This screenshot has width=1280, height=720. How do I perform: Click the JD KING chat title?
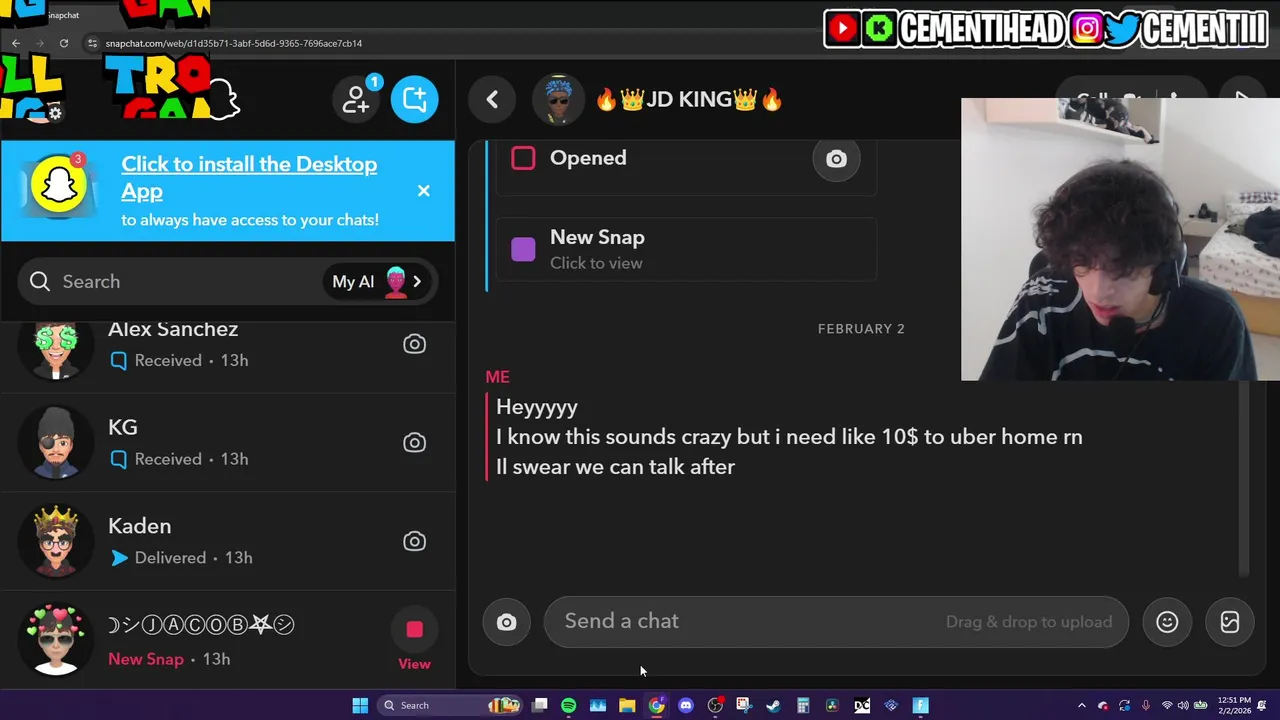[688, 100]
